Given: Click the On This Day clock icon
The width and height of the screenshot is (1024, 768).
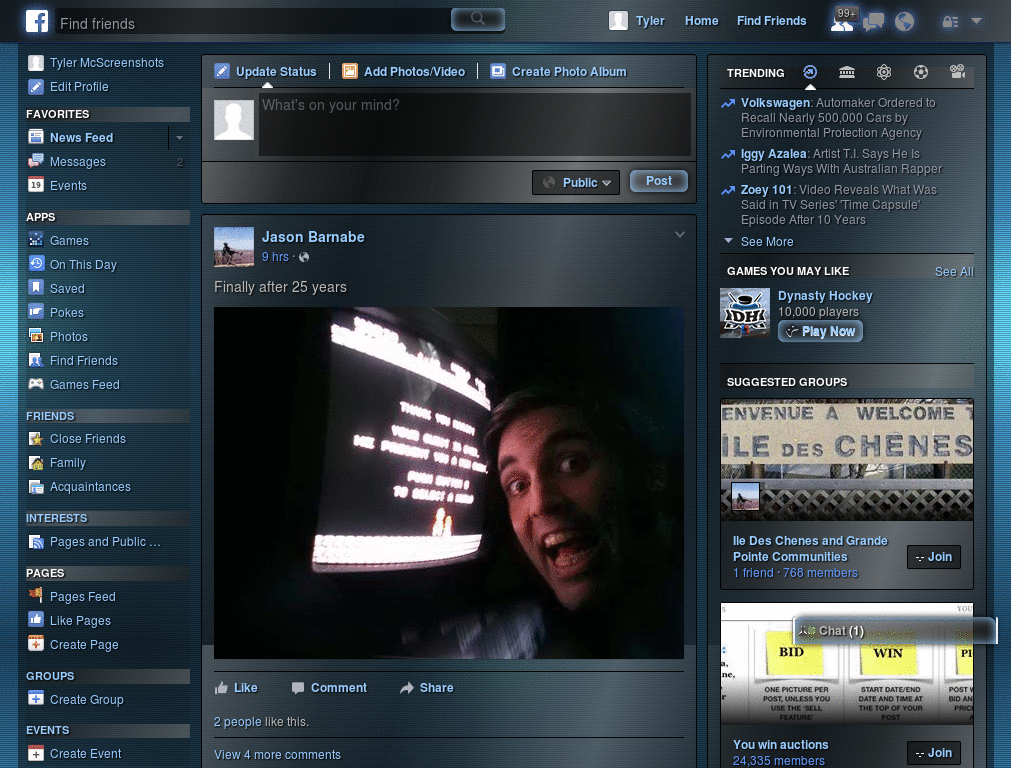Looking at the screenshot, I should 36,264.
